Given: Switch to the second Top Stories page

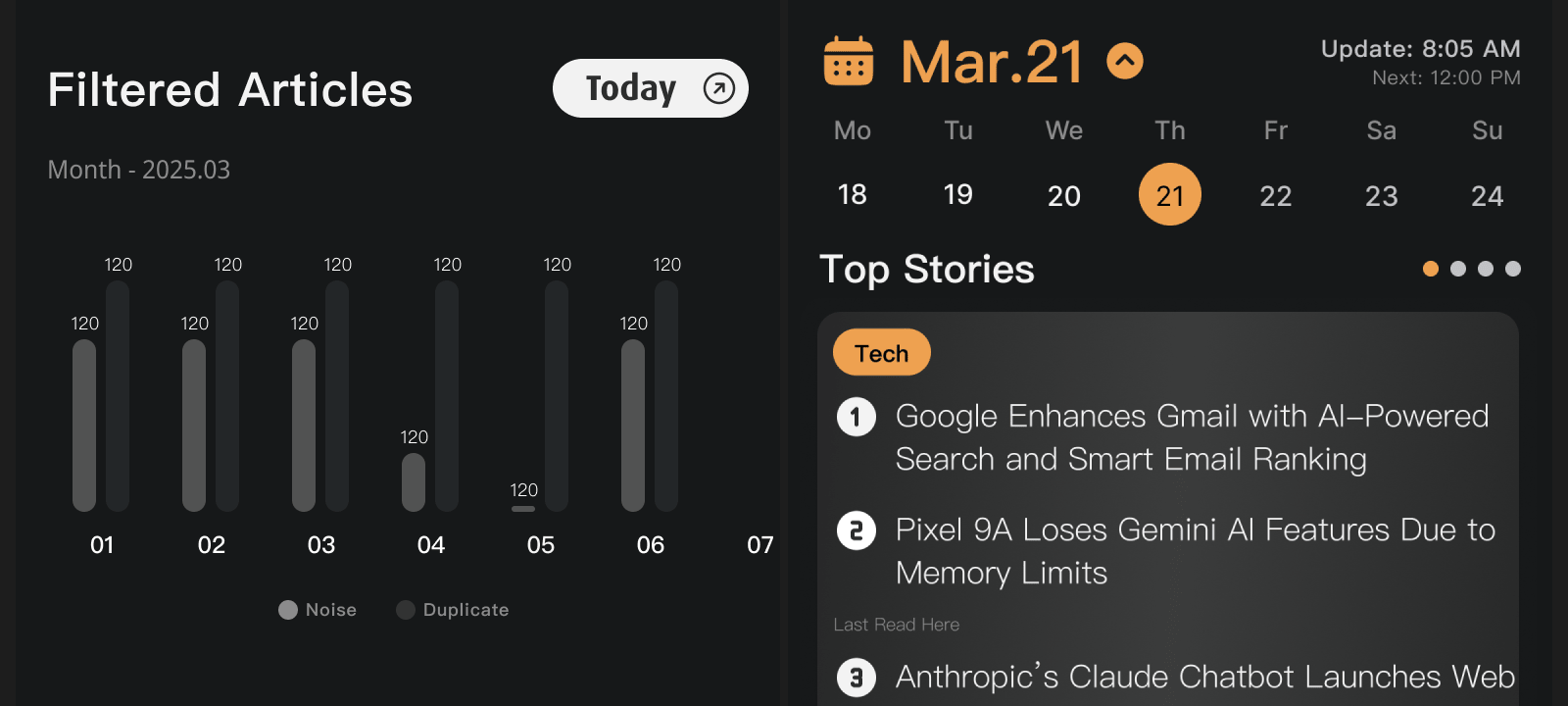Looking at the screenshot, I should pyautogui.click(x=1458, y=268).
